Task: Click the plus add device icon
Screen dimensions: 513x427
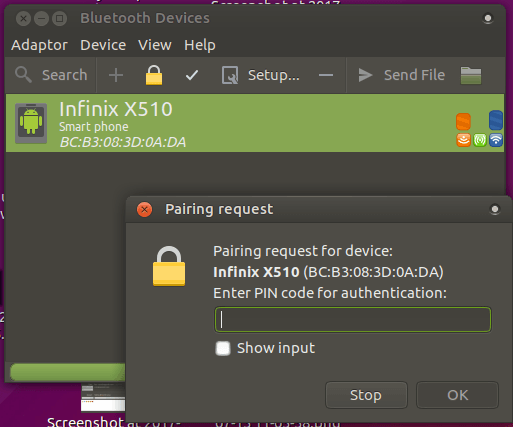Action: click(x=116, y=75)
